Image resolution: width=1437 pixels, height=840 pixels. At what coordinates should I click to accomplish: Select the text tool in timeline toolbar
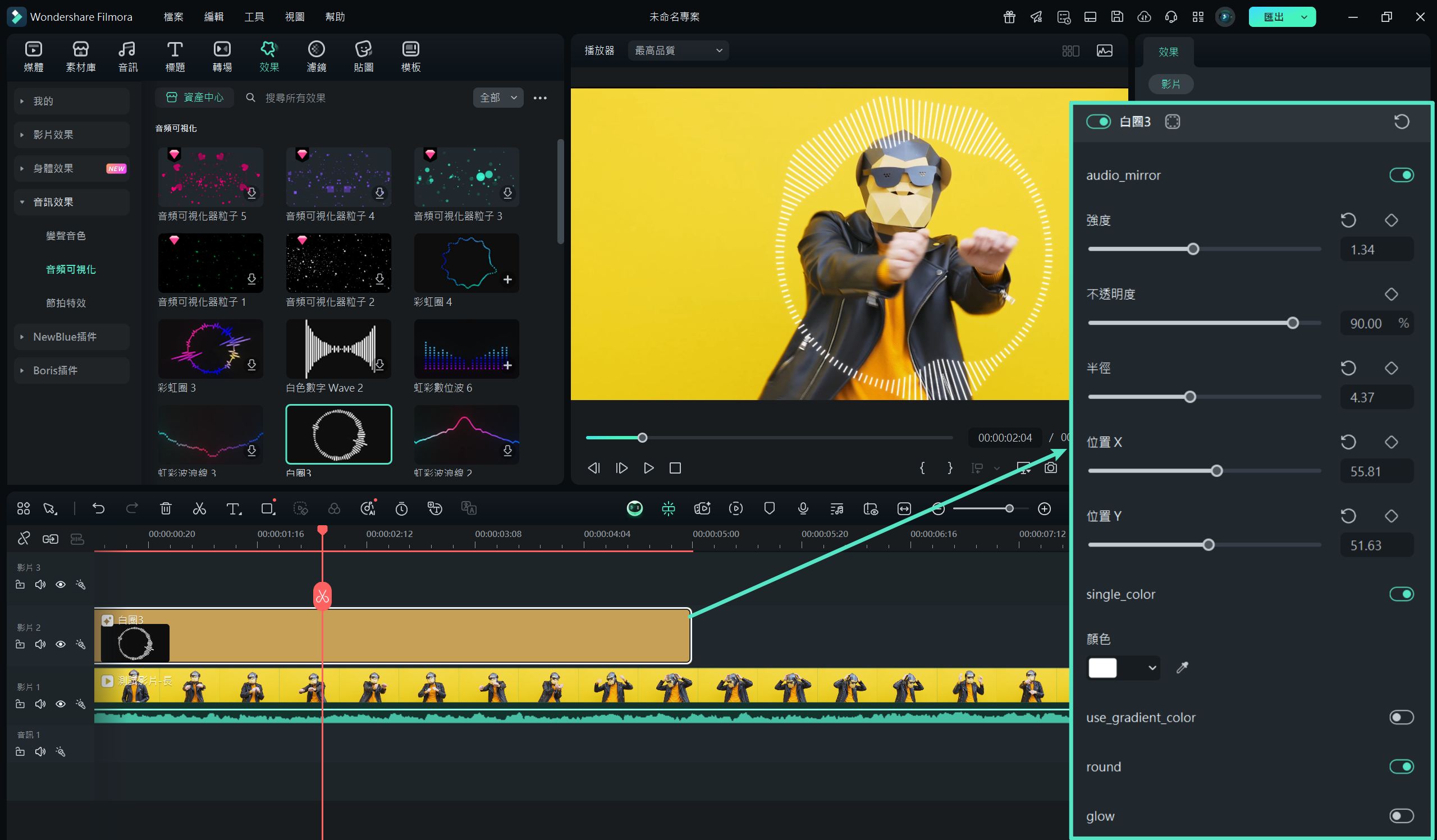coord(233,508)
